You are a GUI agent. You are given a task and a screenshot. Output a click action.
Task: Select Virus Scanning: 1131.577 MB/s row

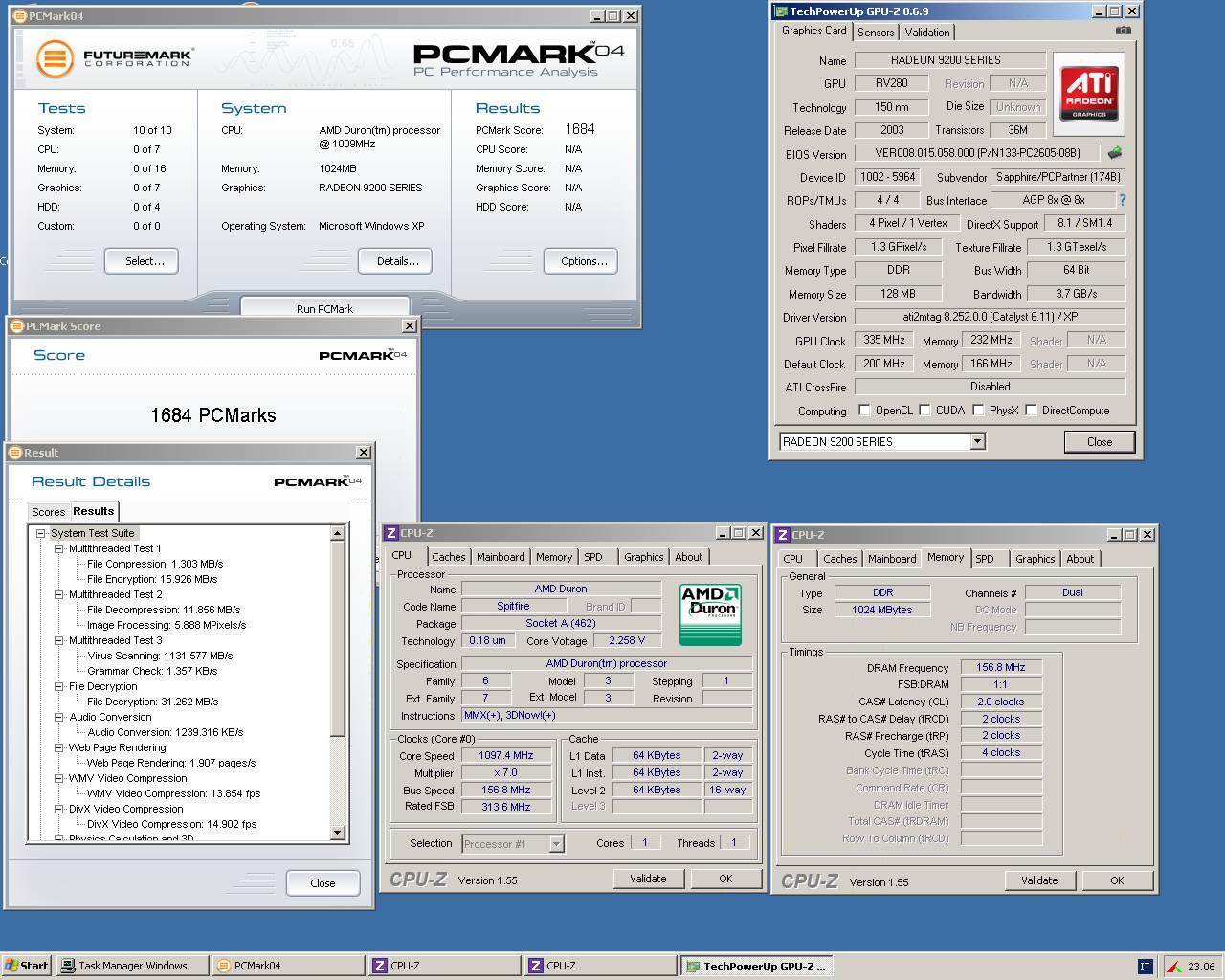pyautogui.click(x=160, y=656)
